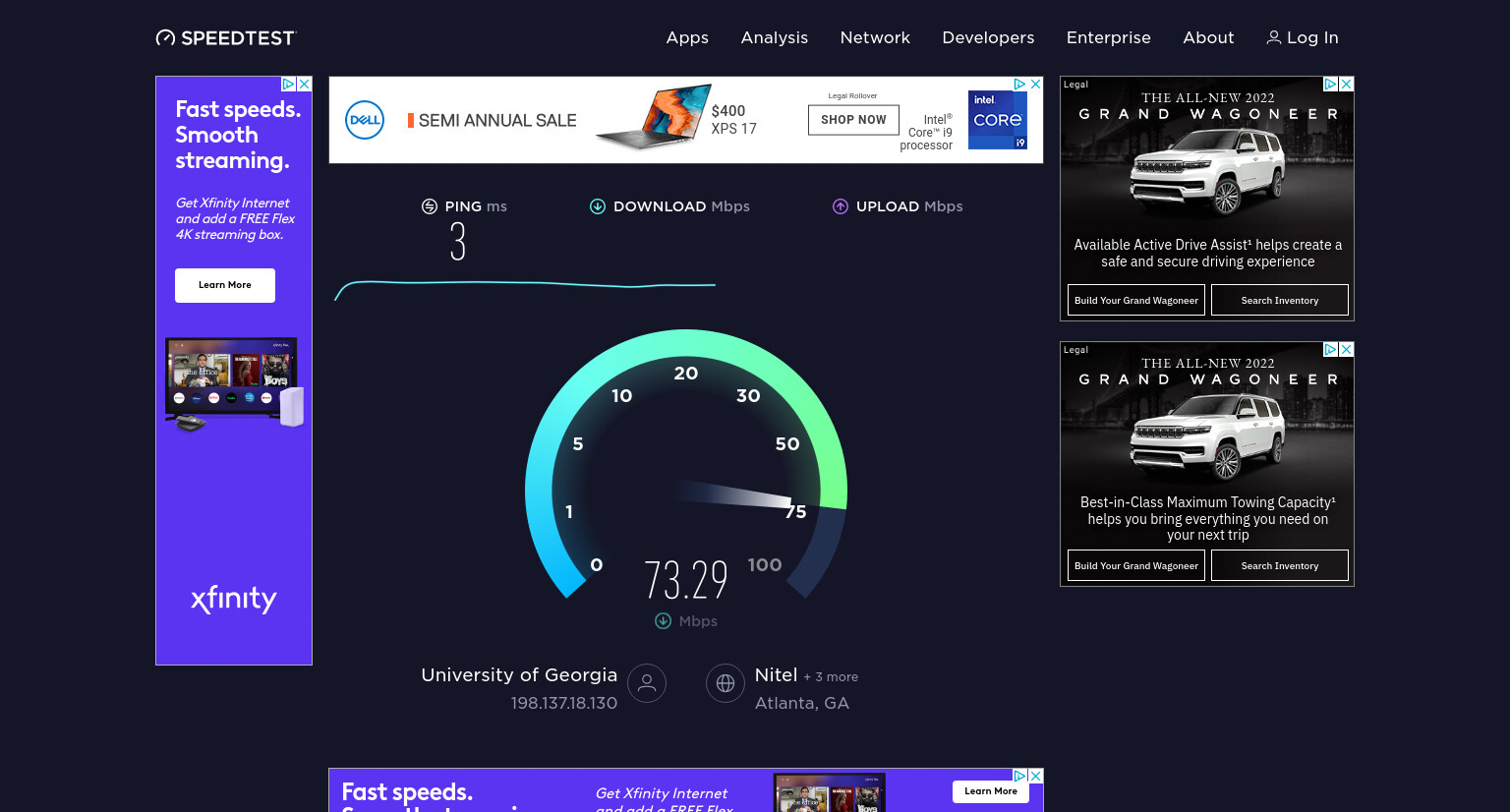The image size is (1510, 812).
Task: Click Learn More on bottom Xfinity banner
Action: pos(991,791)
